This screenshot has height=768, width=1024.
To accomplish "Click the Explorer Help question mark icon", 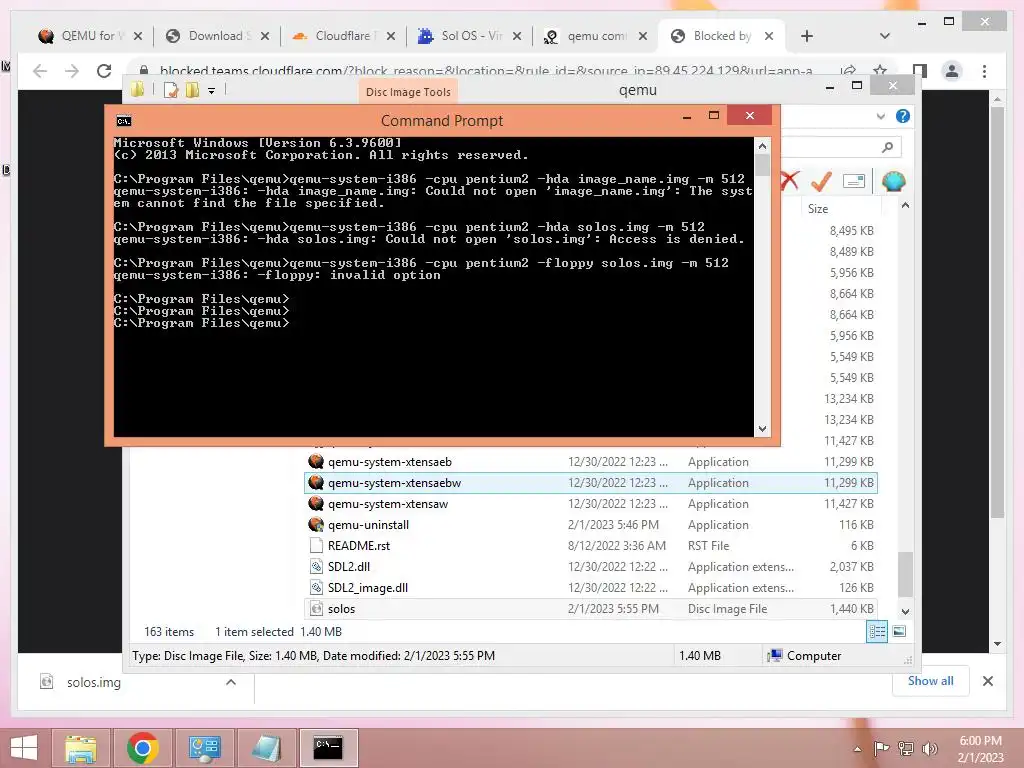I will (x=903, y=116).
